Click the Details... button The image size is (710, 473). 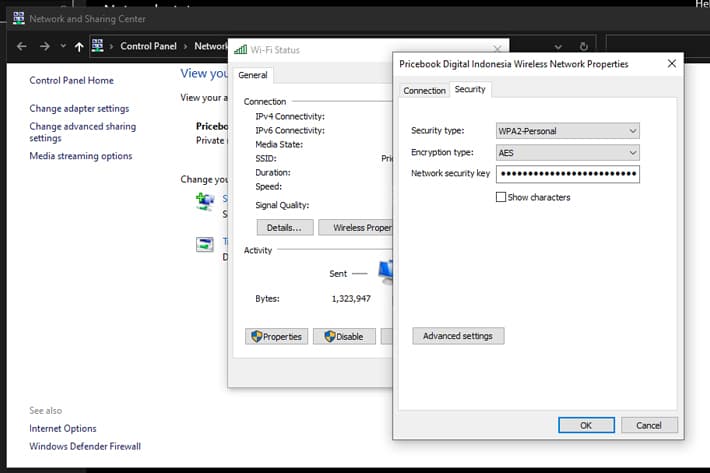pyautogui.click(x=285, y=227)
